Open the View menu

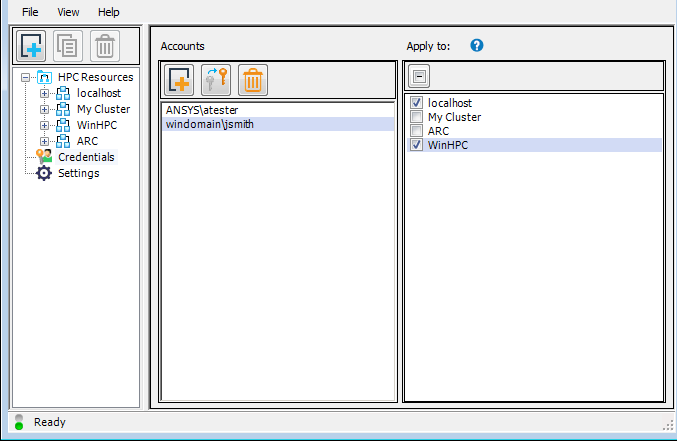(68, 12)
